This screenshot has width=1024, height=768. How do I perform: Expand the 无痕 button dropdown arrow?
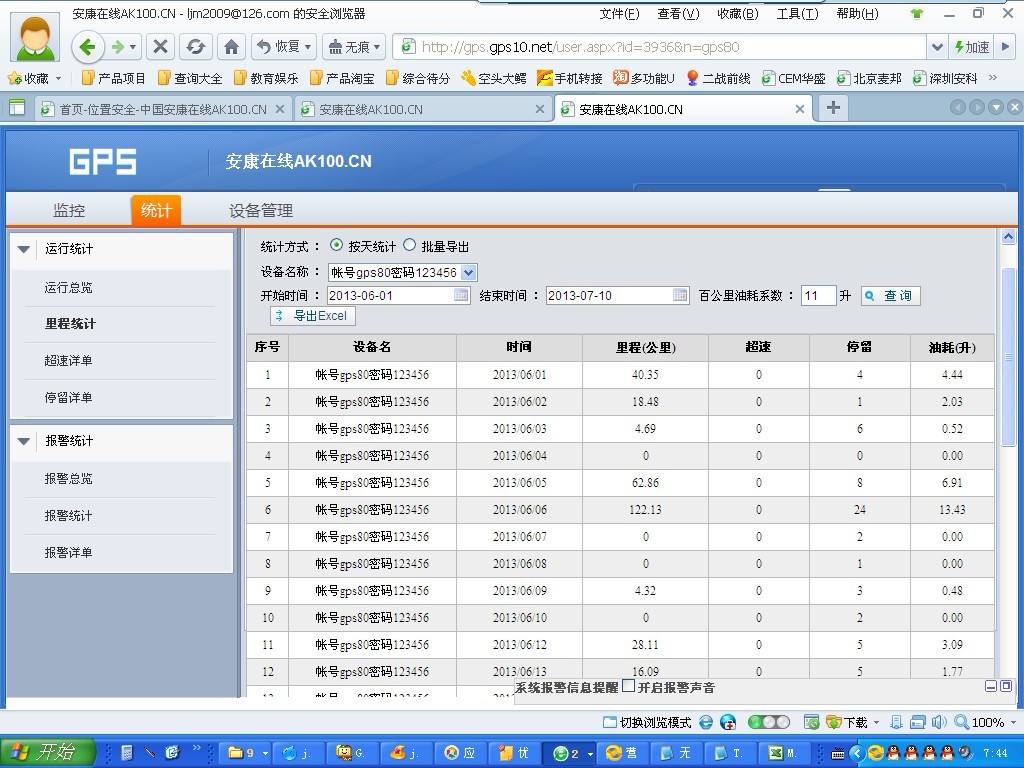377,47
